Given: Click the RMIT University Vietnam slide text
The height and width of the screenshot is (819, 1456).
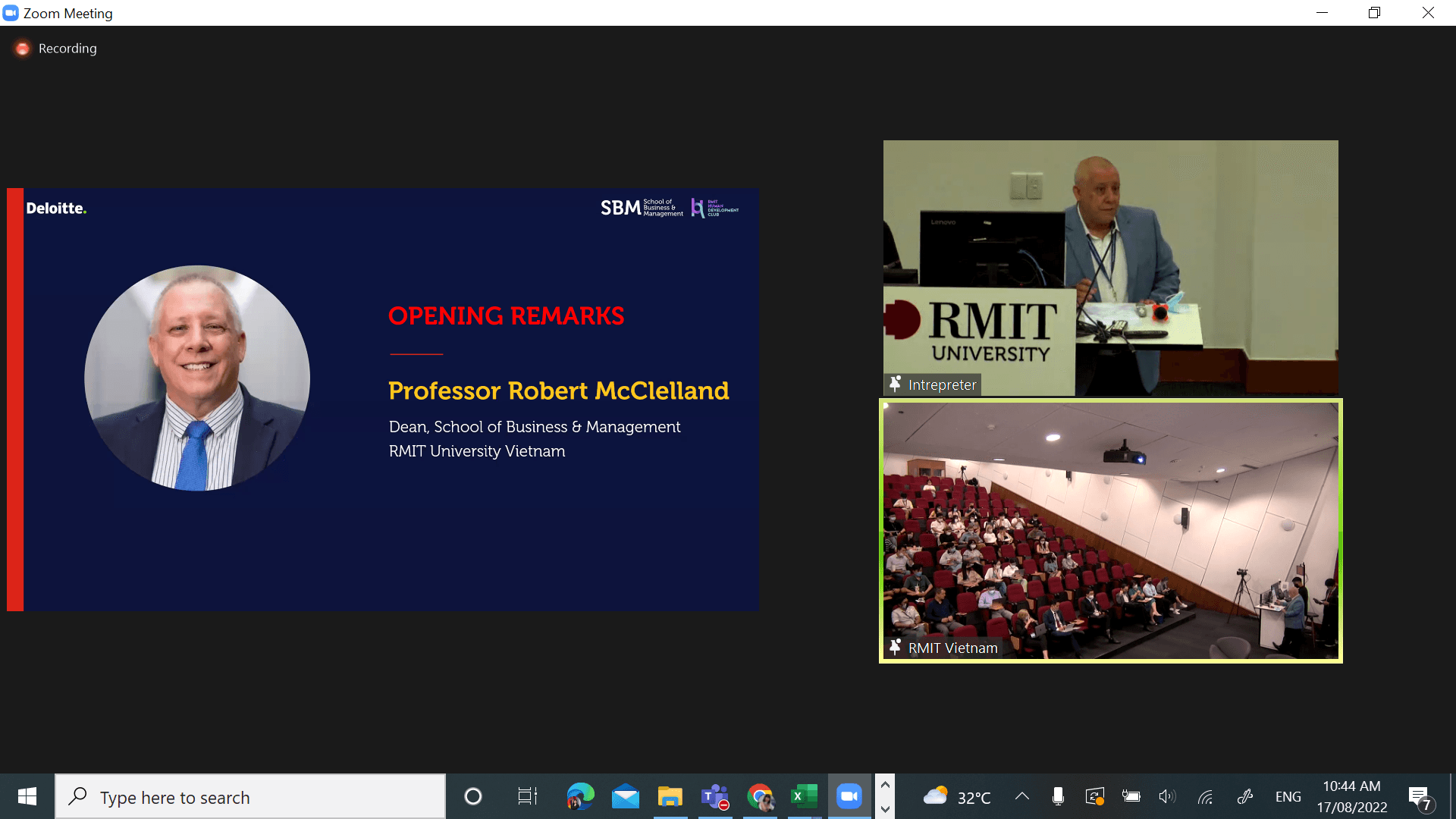Looking at the screenshot, I should (x=477, y=451).
